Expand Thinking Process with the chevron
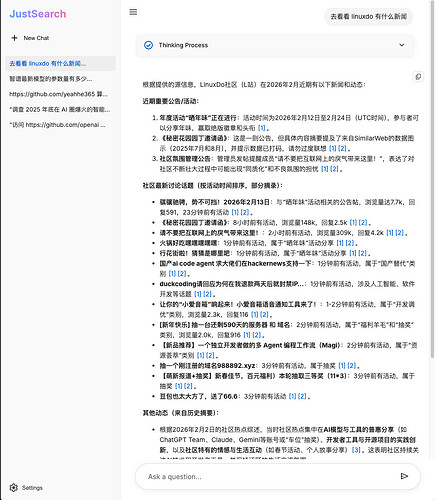 pyautogui.click(x=402, y=45)
